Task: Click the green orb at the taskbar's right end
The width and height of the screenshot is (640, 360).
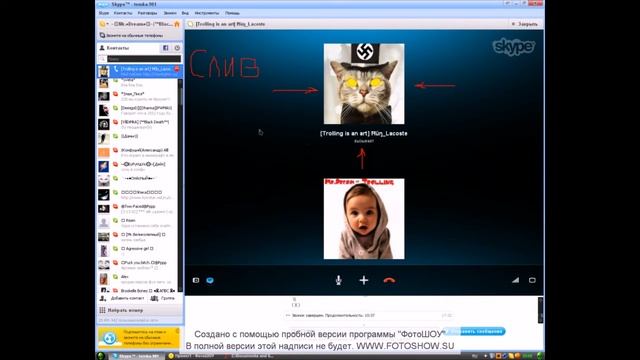Action: [x=540, y=356]
